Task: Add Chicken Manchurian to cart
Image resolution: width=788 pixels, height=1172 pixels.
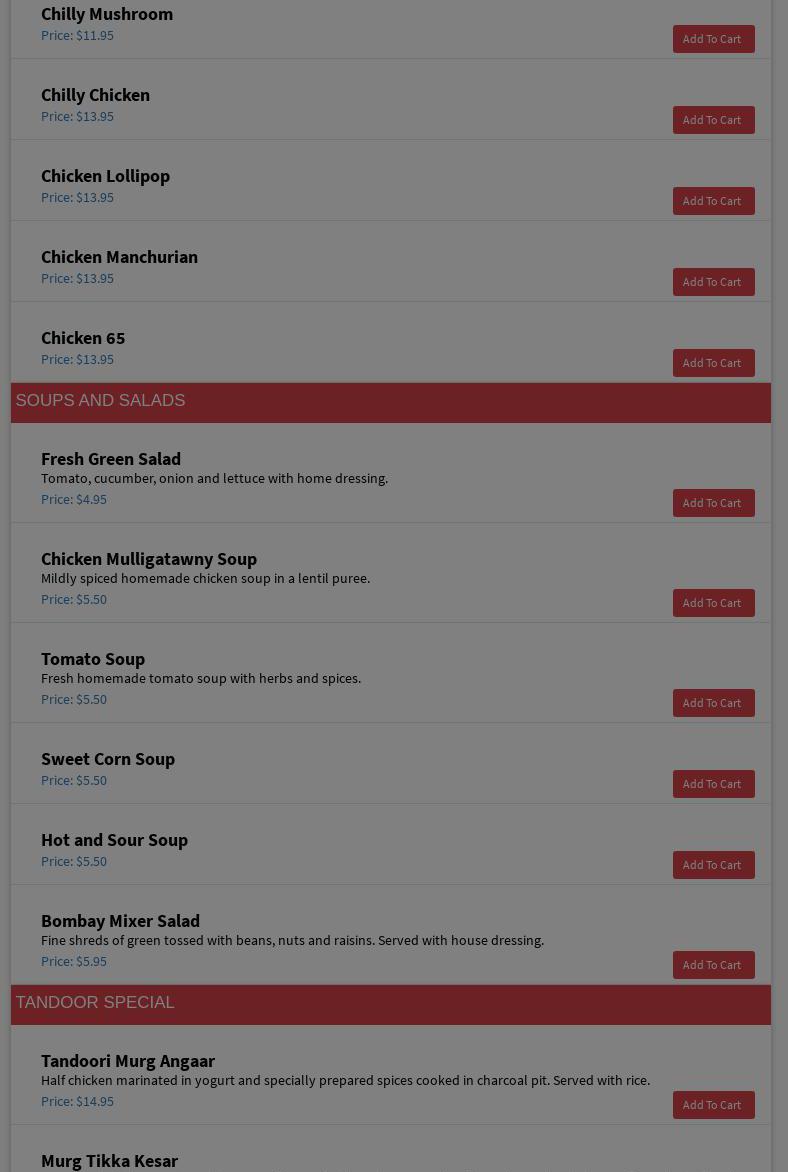Action: 713,282
